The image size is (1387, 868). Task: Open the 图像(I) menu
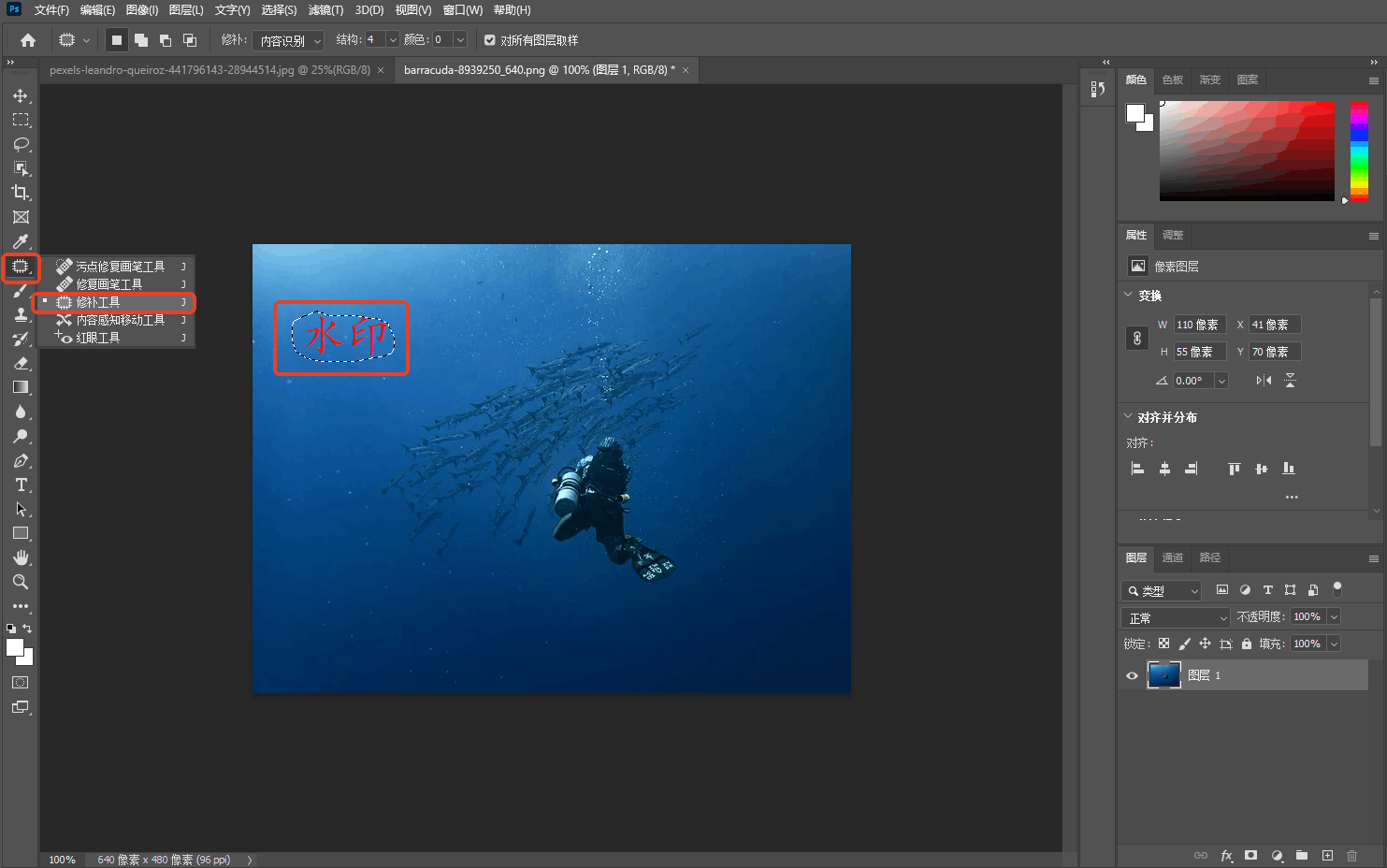coord(142,10)
